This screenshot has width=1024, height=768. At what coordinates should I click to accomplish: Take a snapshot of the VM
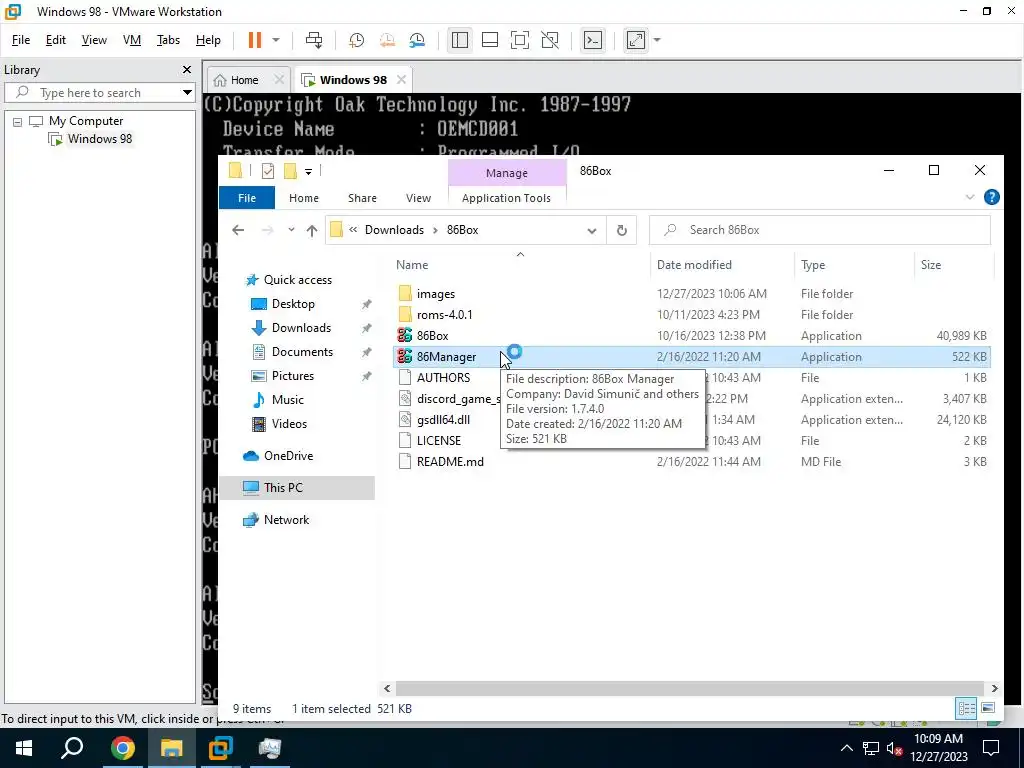click(356, 40)
